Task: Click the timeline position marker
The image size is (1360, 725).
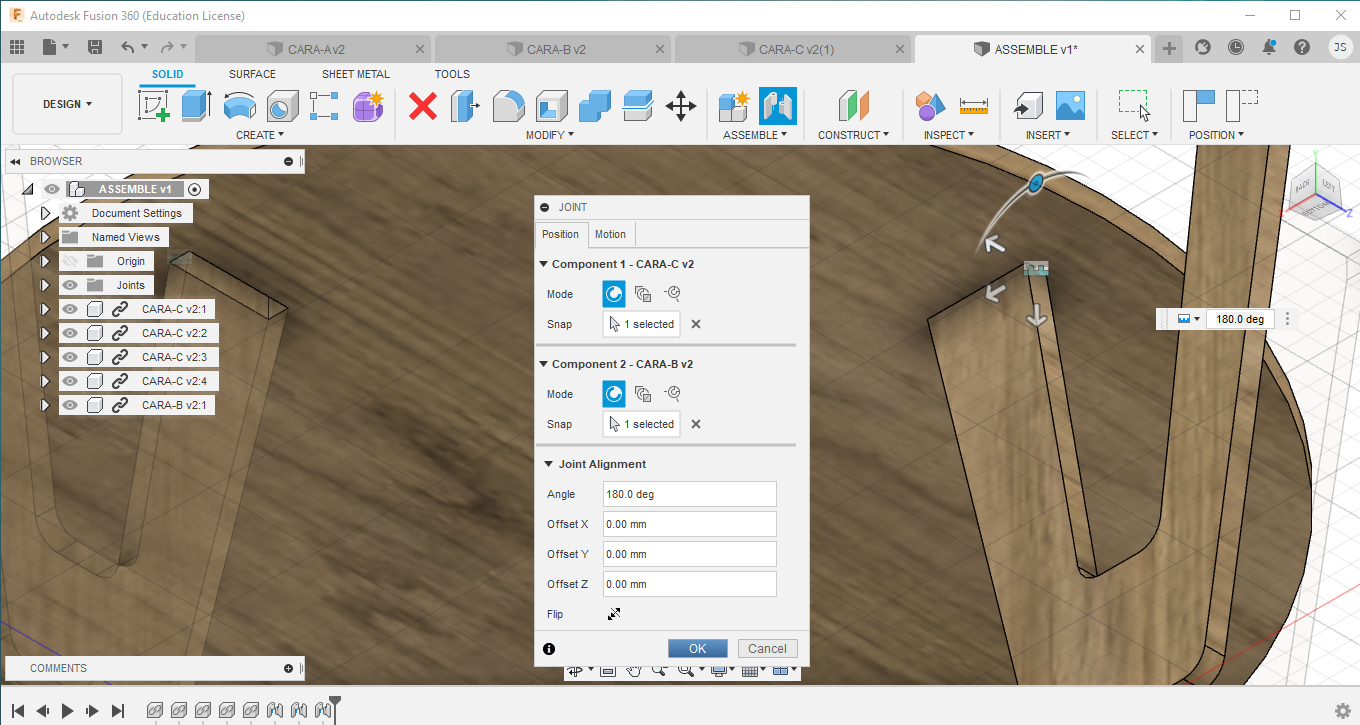Action: (335, 707)
